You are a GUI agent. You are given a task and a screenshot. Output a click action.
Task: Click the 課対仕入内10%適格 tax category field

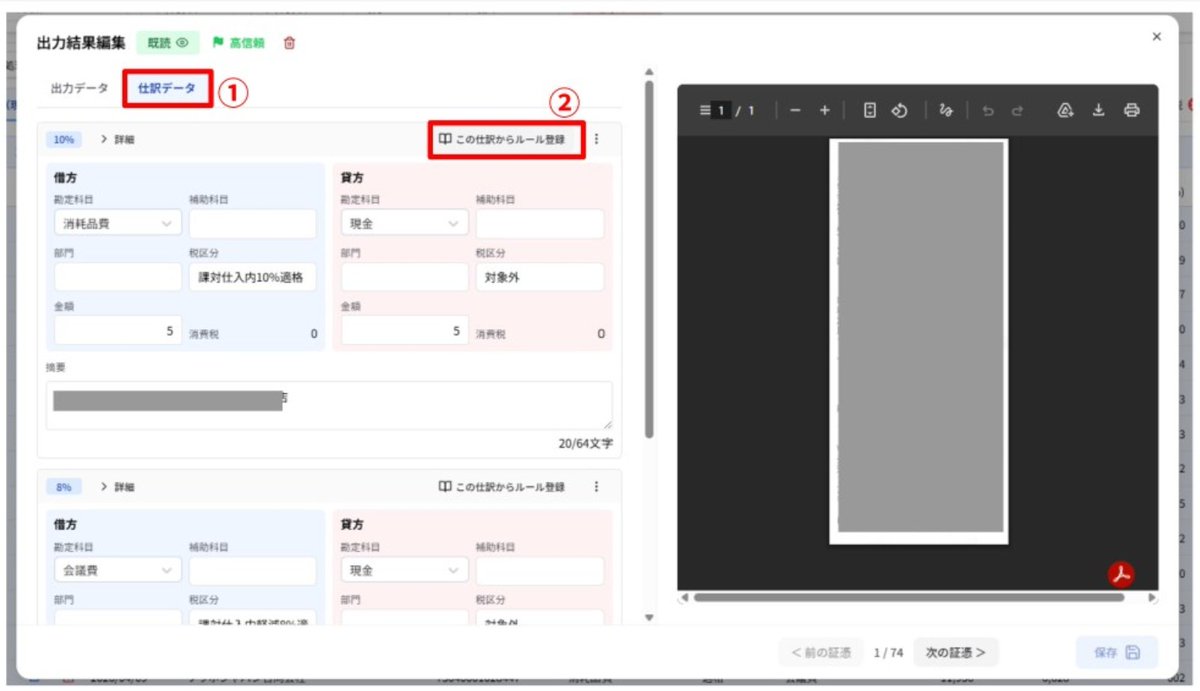click(252, 277)
